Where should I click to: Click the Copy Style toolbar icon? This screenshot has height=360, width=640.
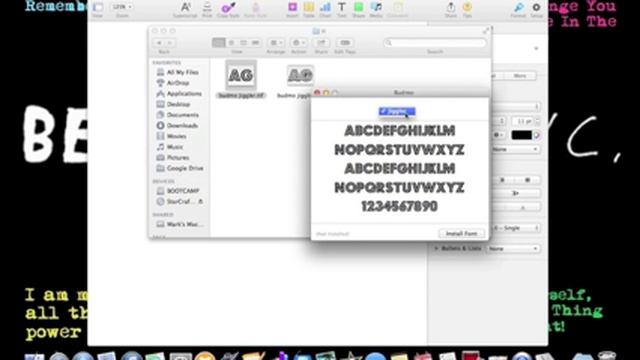pos(228,7)
